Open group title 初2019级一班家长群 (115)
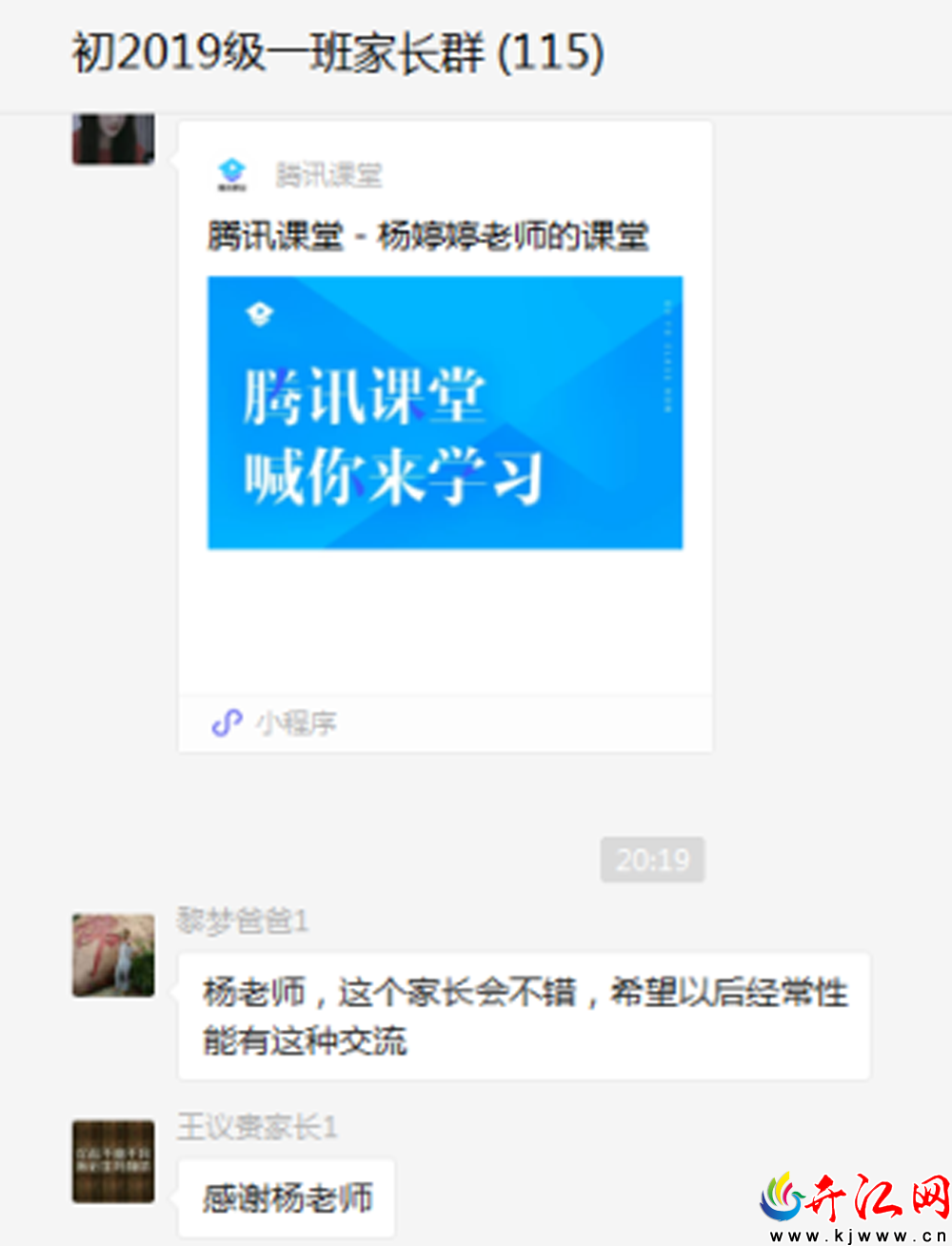The height and width of the screenshot is (1246, 952). coord(338,52)
